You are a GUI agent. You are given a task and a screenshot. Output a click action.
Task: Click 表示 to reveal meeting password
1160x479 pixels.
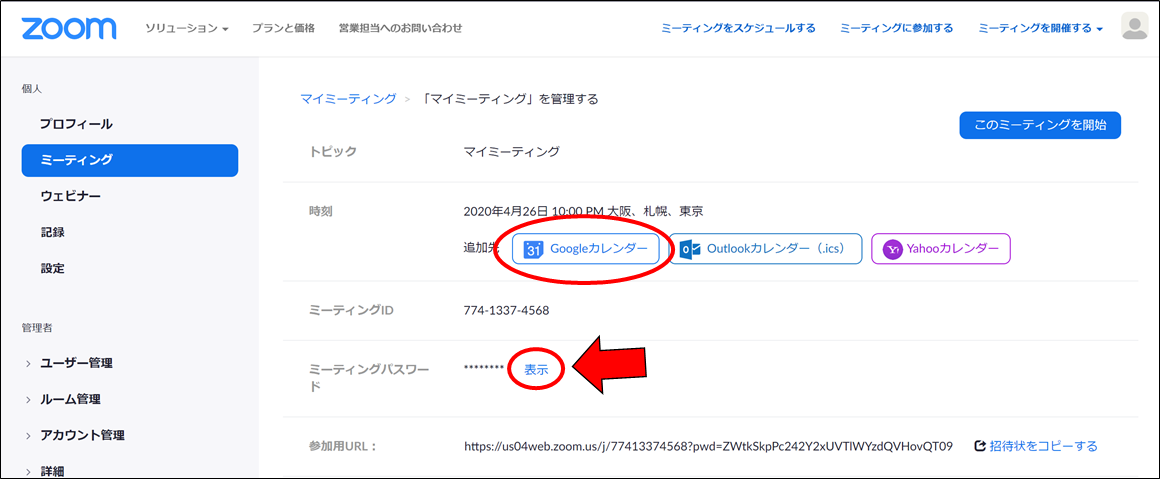pos(536,369)
